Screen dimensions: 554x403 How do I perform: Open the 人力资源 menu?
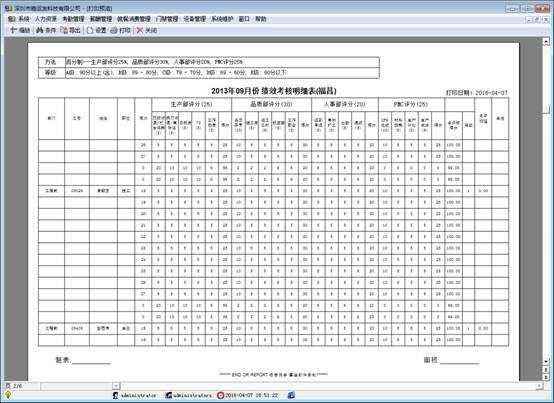pos(46,19)
